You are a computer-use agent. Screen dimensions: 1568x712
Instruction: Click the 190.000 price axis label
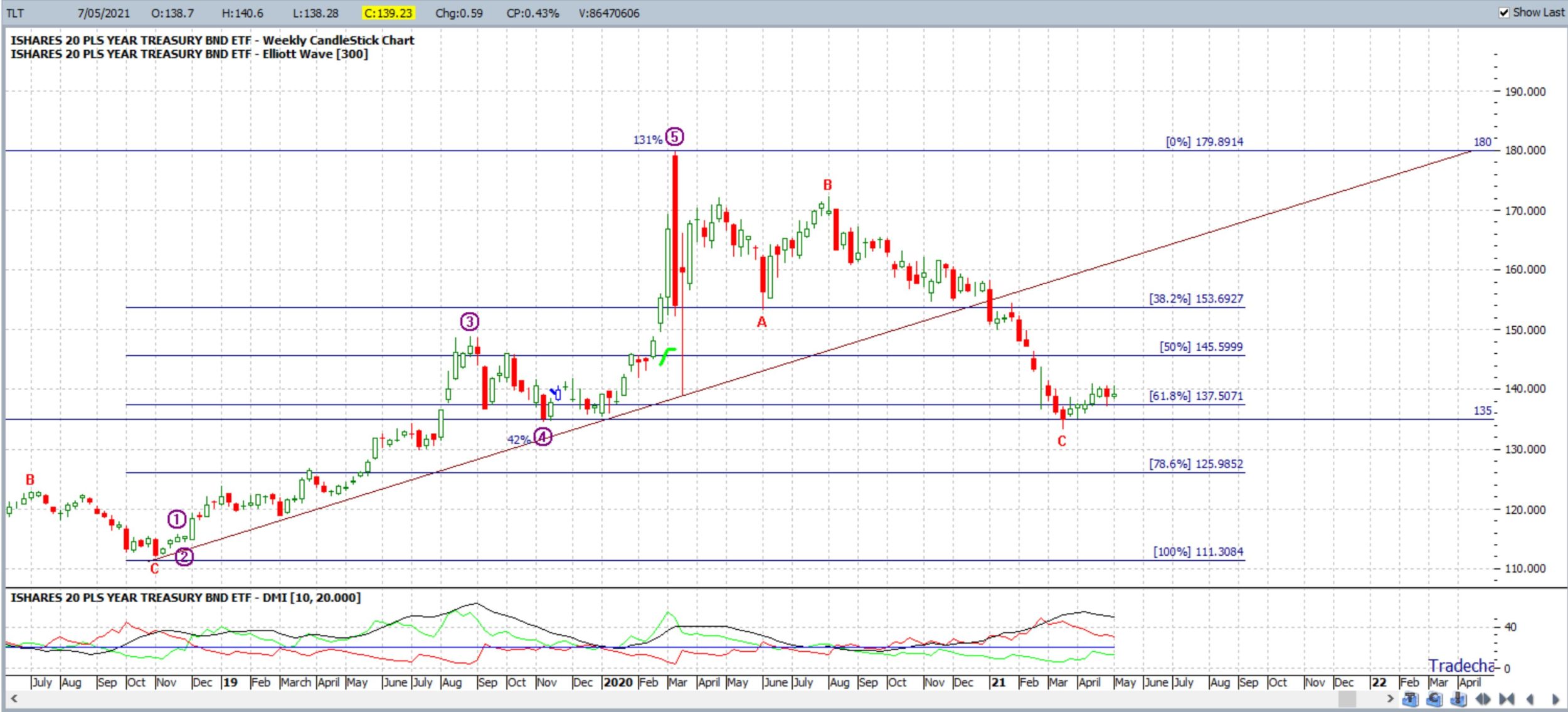point(1525,92)
